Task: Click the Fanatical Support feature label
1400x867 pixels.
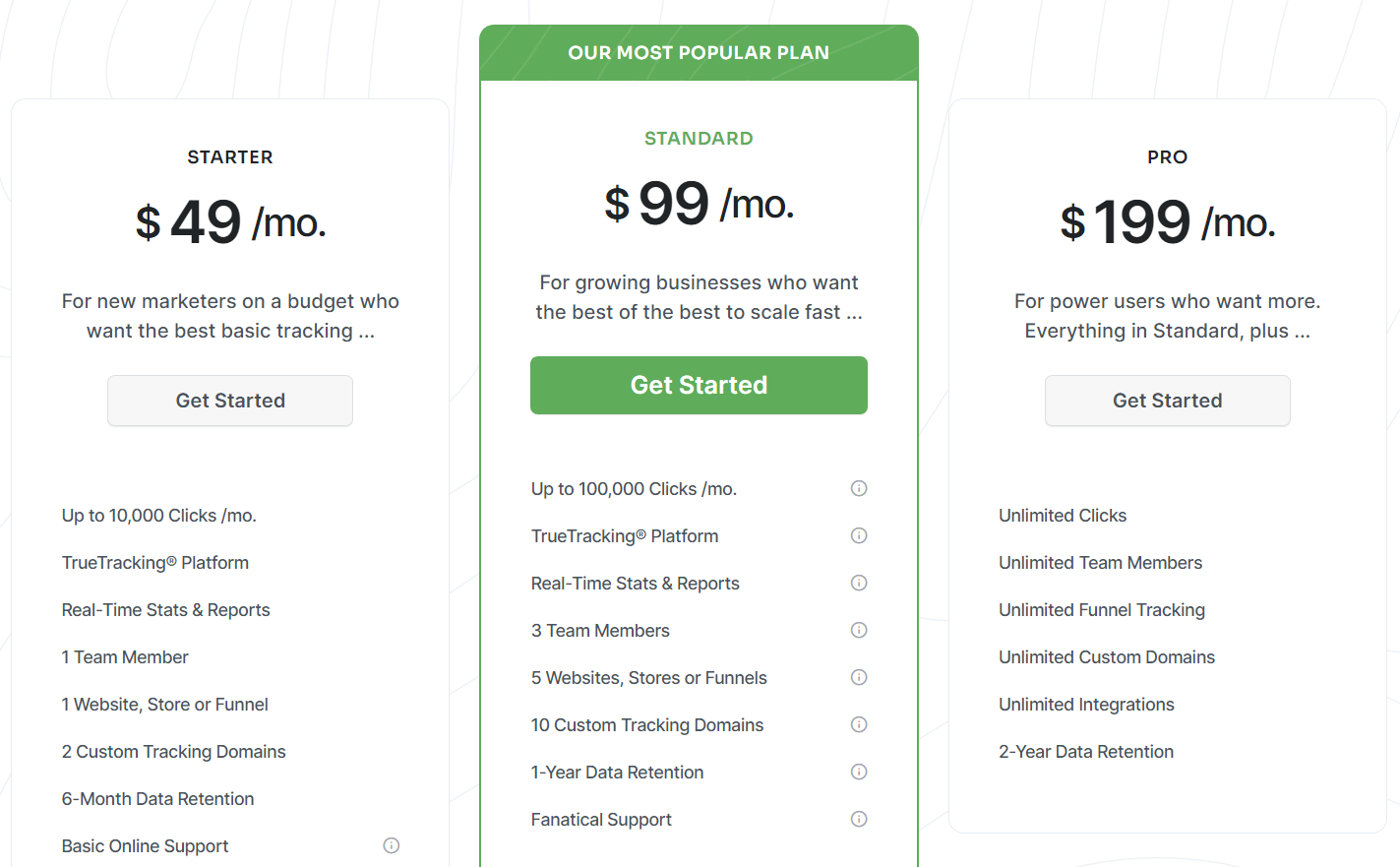Action: (601, 820)
